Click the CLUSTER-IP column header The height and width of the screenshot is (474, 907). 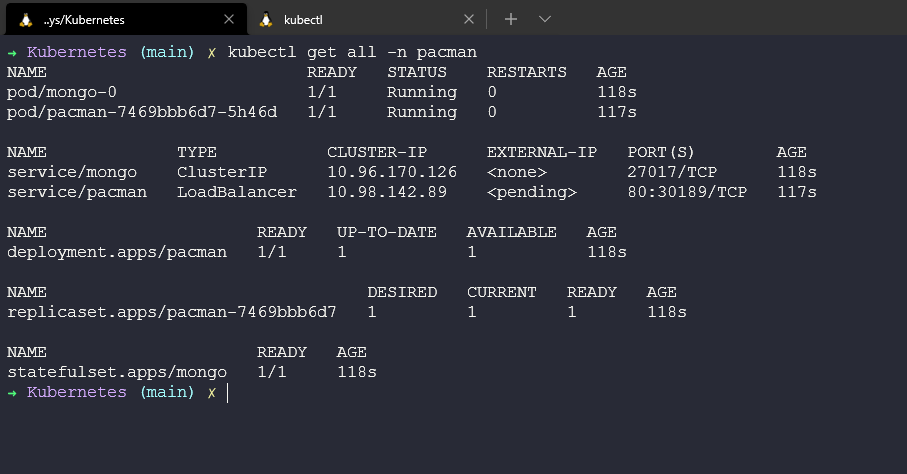[377, 152]
